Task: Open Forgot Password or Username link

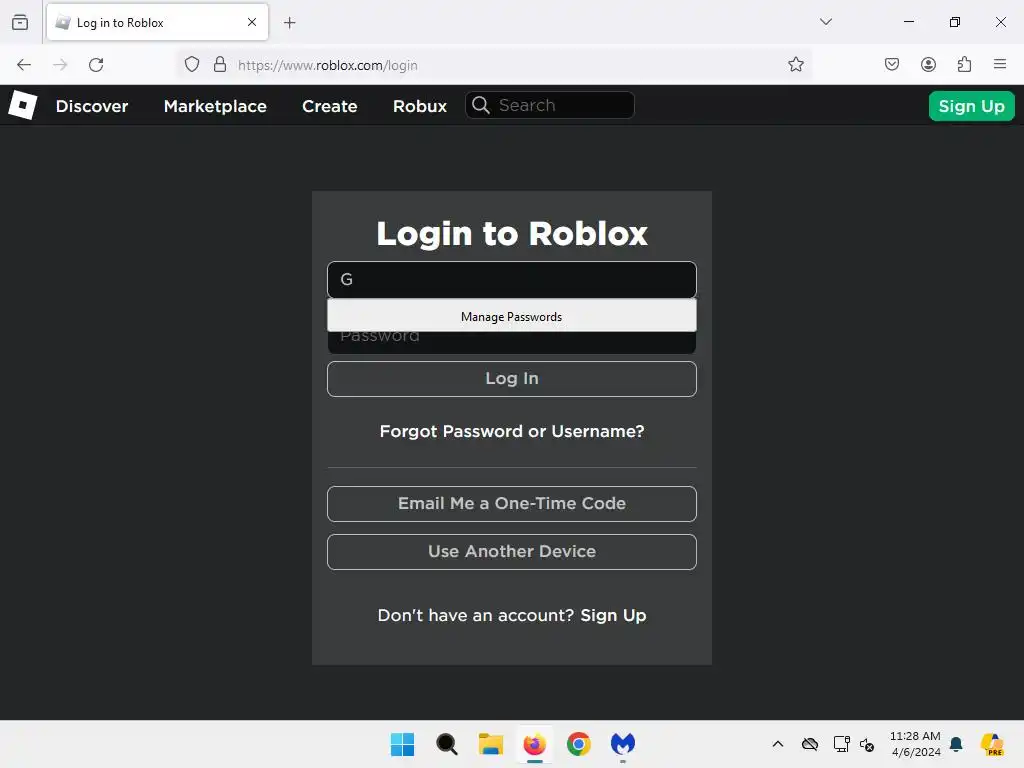Action: click(511, 431)
